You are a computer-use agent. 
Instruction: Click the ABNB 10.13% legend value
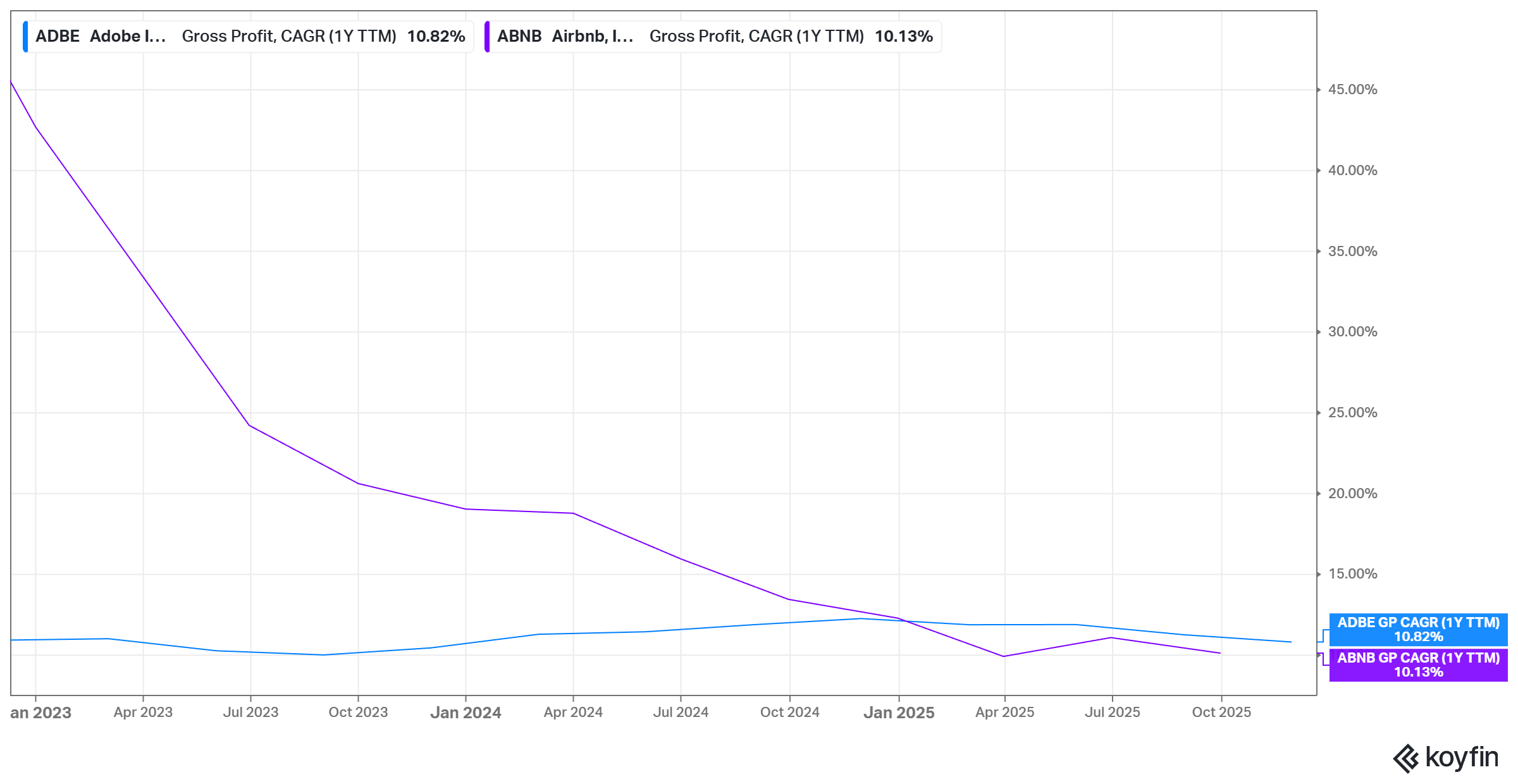(x=903, y=37)
